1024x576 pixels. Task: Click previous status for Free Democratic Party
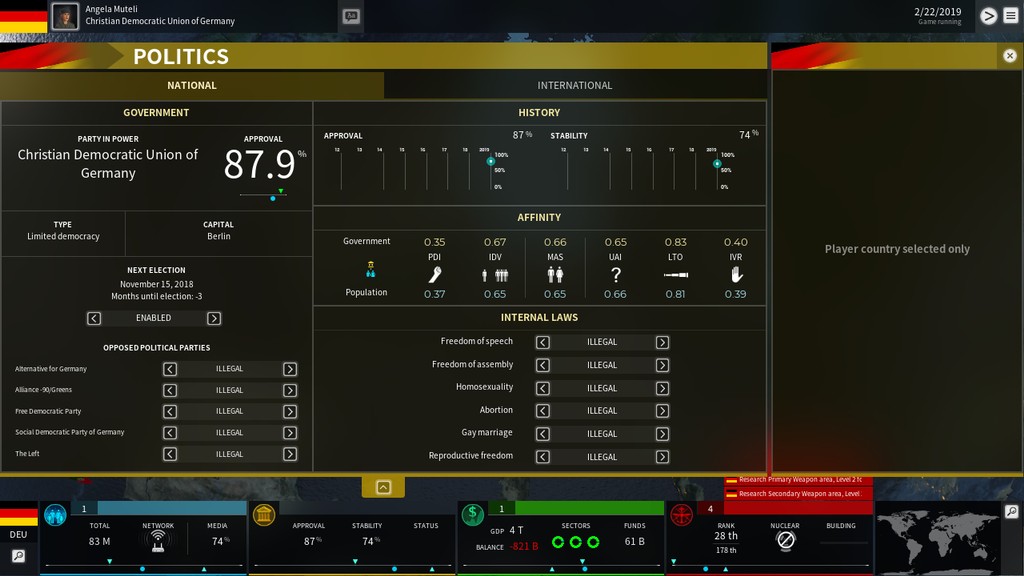point(170,411)
